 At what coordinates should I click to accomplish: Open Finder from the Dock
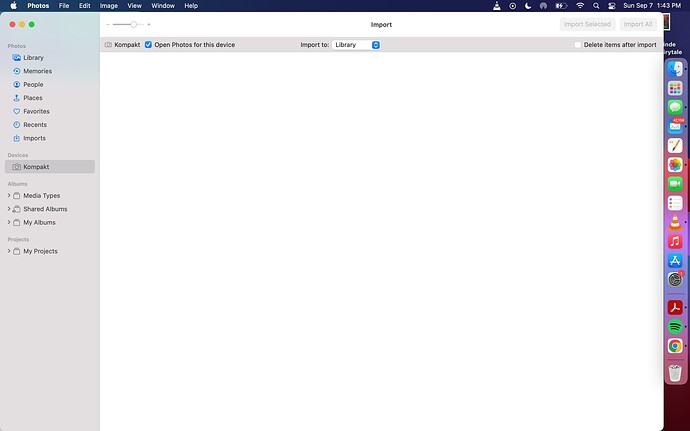click(x=675, y=69)
